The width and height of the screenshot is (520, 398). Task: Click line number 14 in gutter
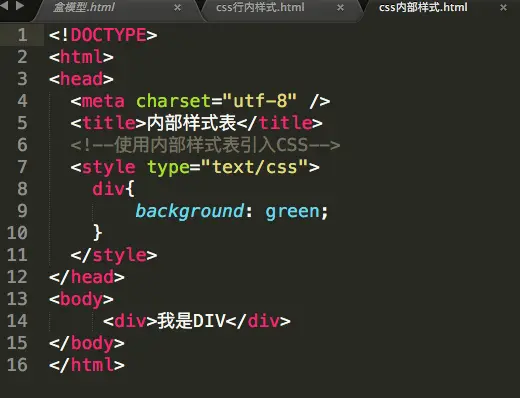tap(17, 321)
